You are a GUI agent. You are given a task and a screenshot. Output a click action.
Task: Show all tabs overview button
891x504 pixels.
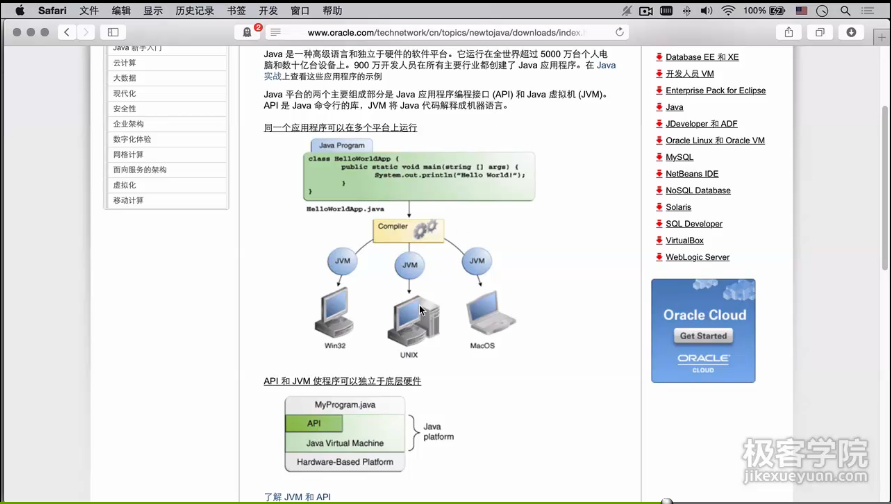tap(820, 32)
